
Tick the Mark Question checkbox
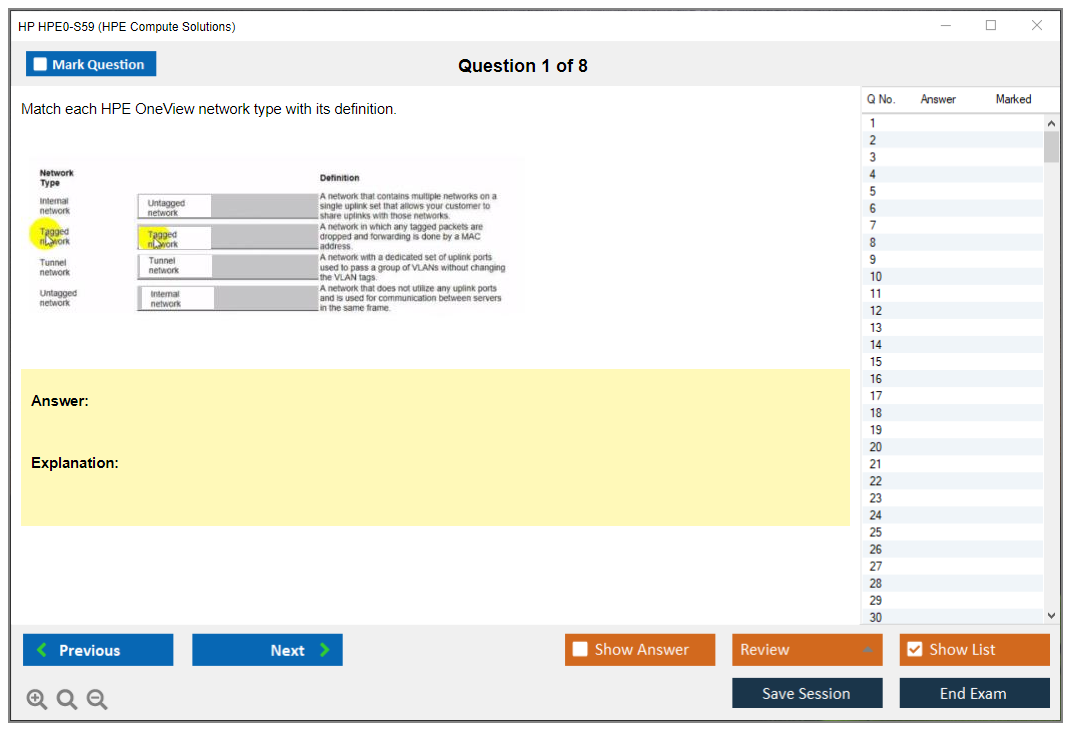point(40,65)
